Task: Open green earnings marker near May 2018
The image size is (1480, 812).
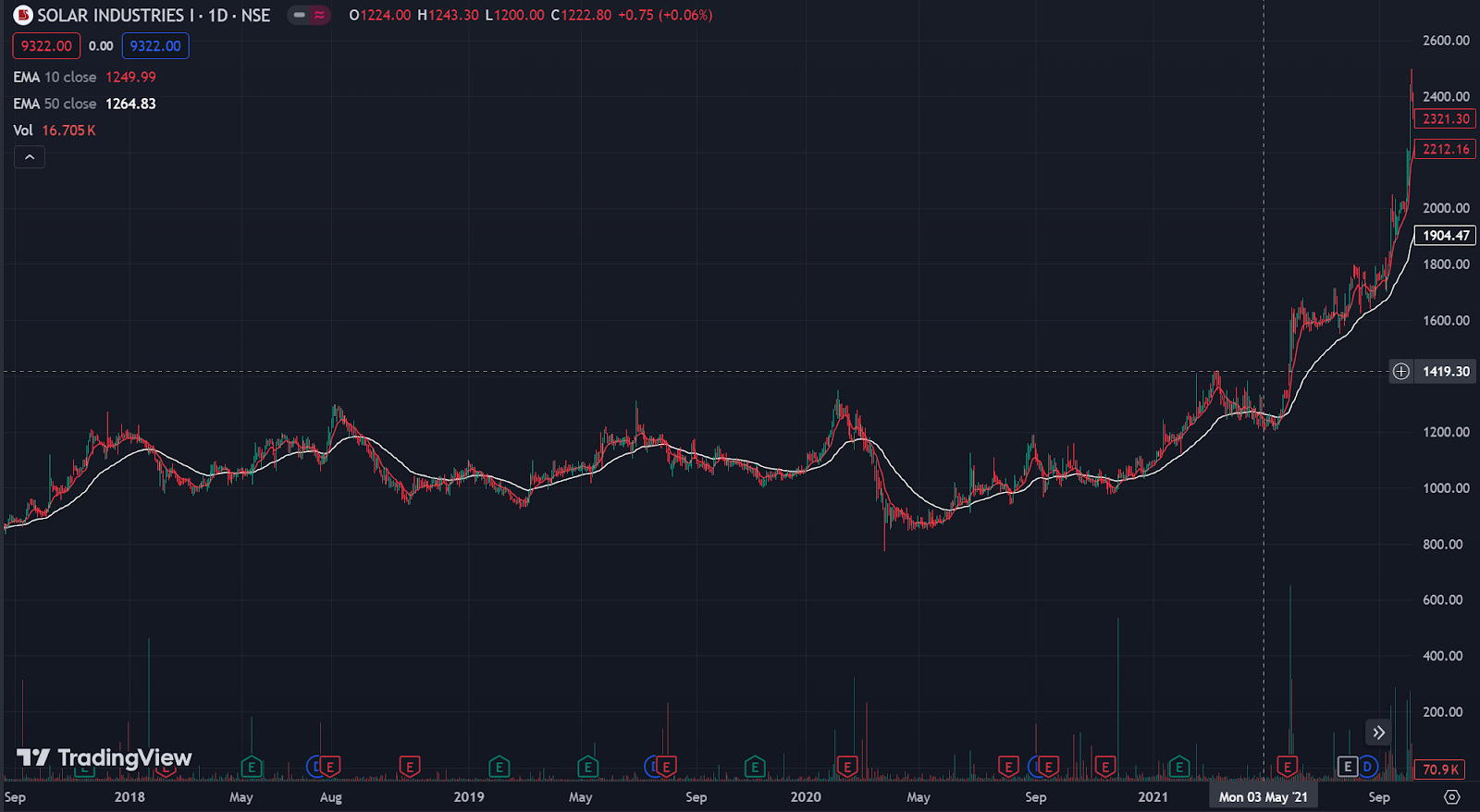Action: pos(251,767)
